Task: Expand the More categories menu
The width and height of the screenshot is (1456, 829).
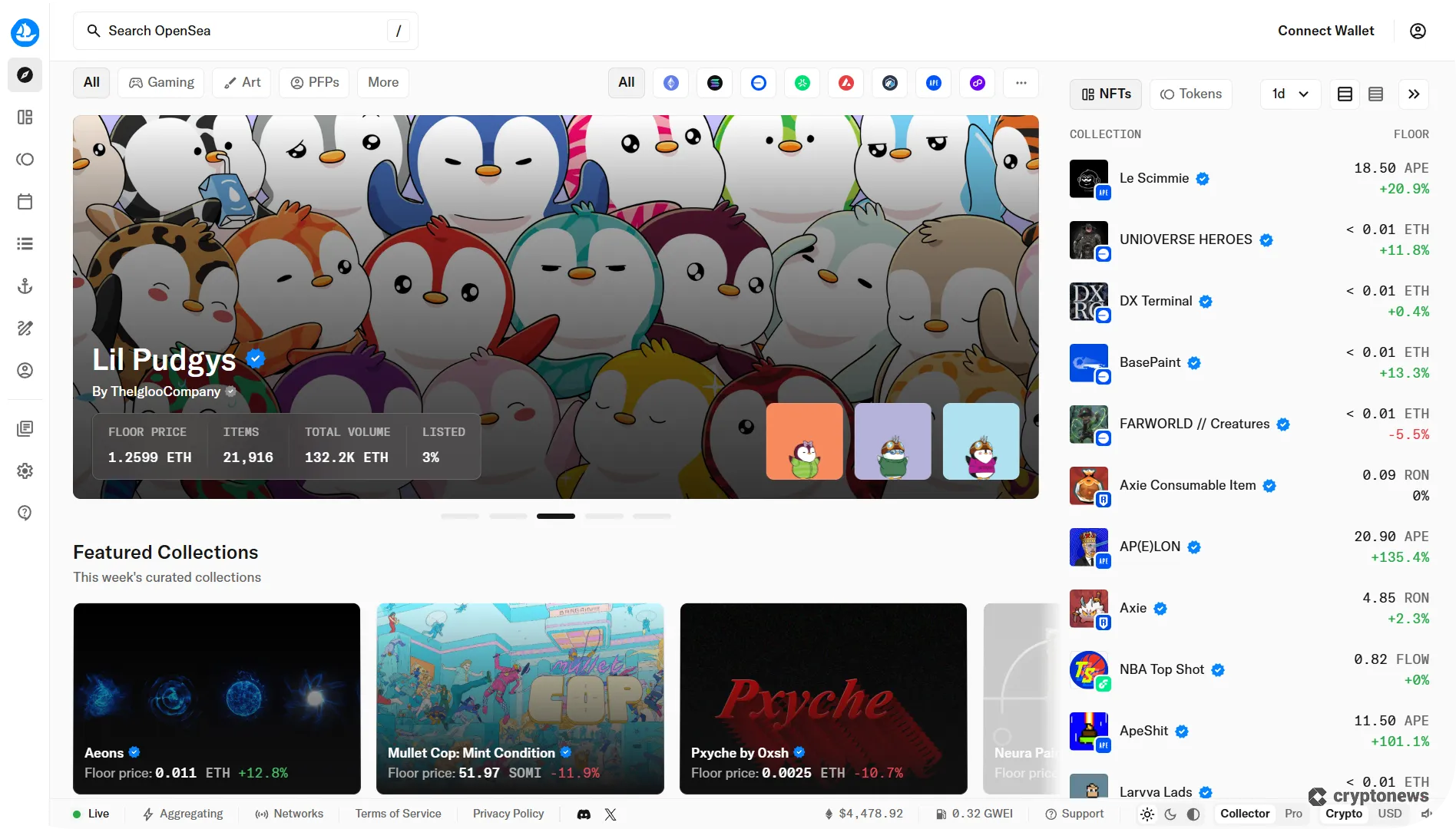Action: point(382,82)
